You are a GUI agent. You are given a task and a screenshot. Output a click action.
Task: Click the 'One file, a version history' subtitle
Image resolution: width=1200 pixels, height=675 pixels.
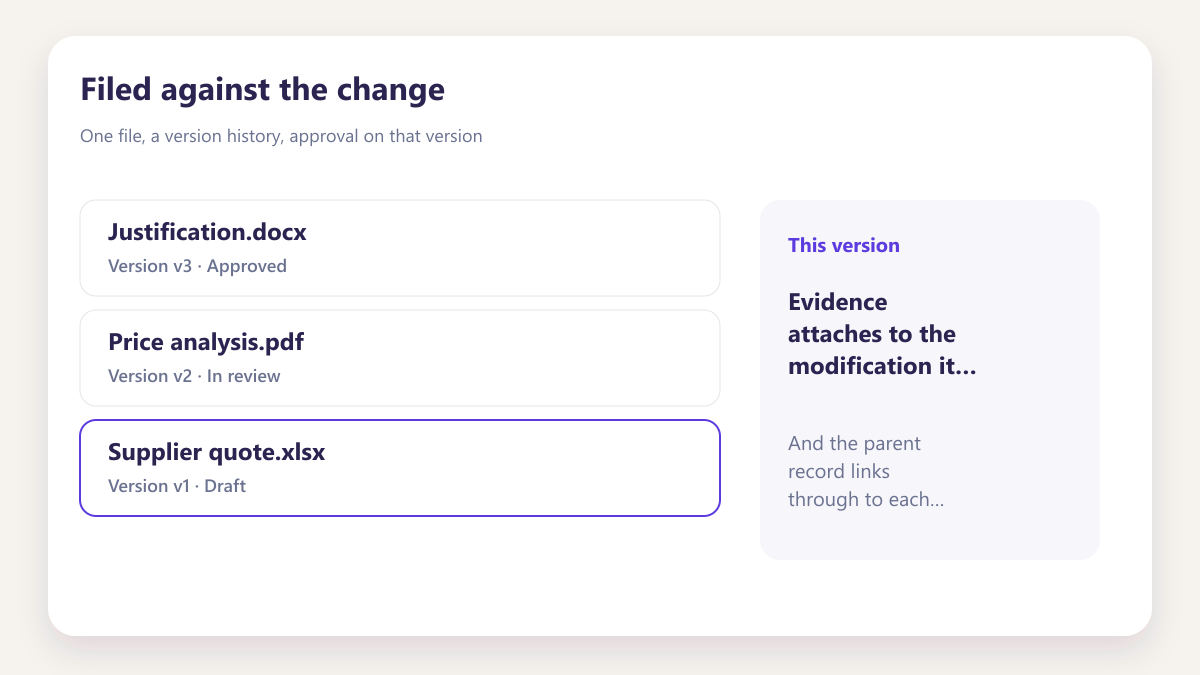tap(281, 136)
